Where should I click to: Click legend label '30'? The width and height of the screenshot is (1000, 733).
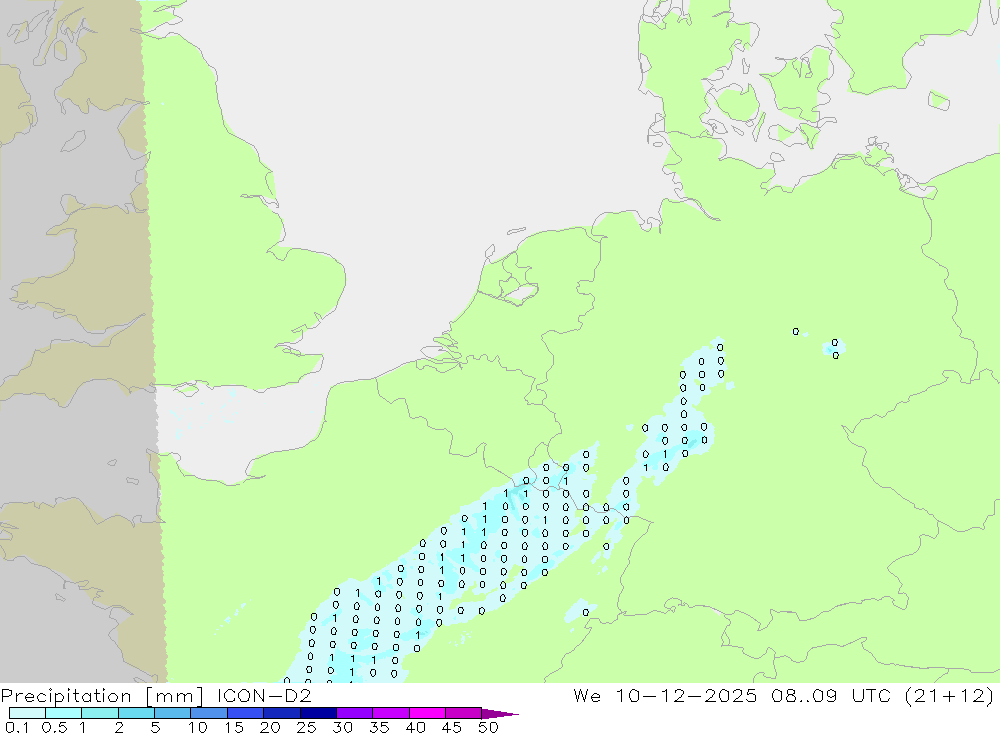coord(342,727)
